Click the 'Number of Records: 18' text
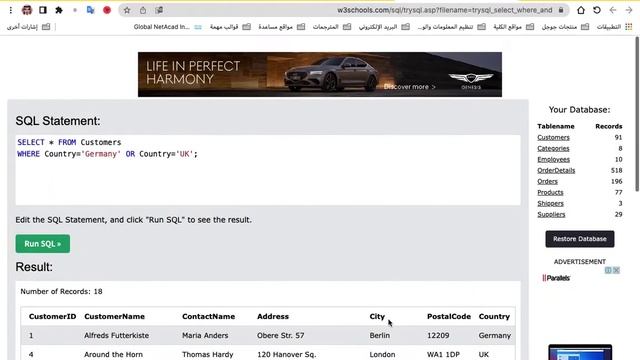Viewport: 640px width, 360px height. (x=61, y=291)
